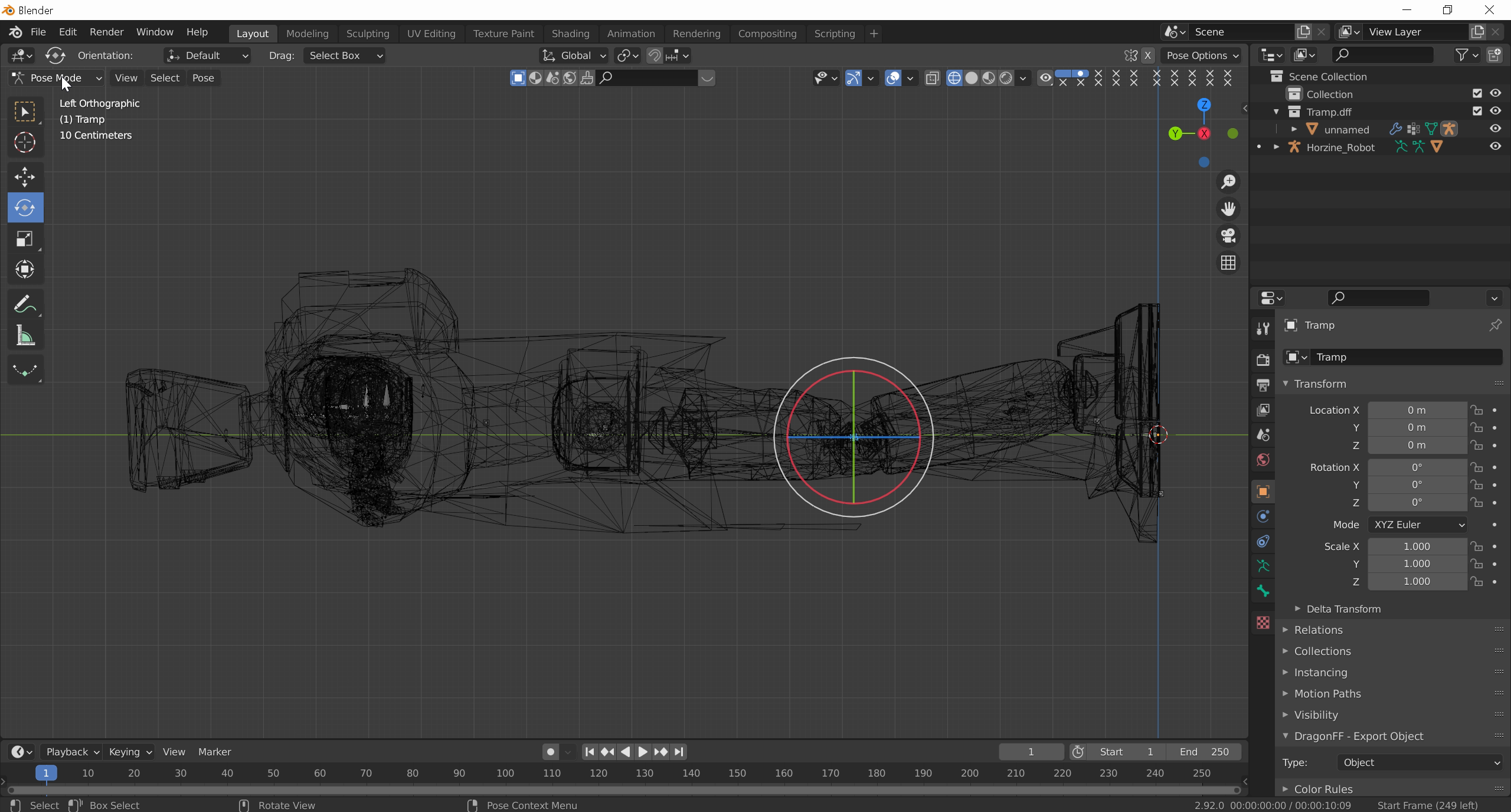Hide Horzine_Robot in the outliner

1494,147
